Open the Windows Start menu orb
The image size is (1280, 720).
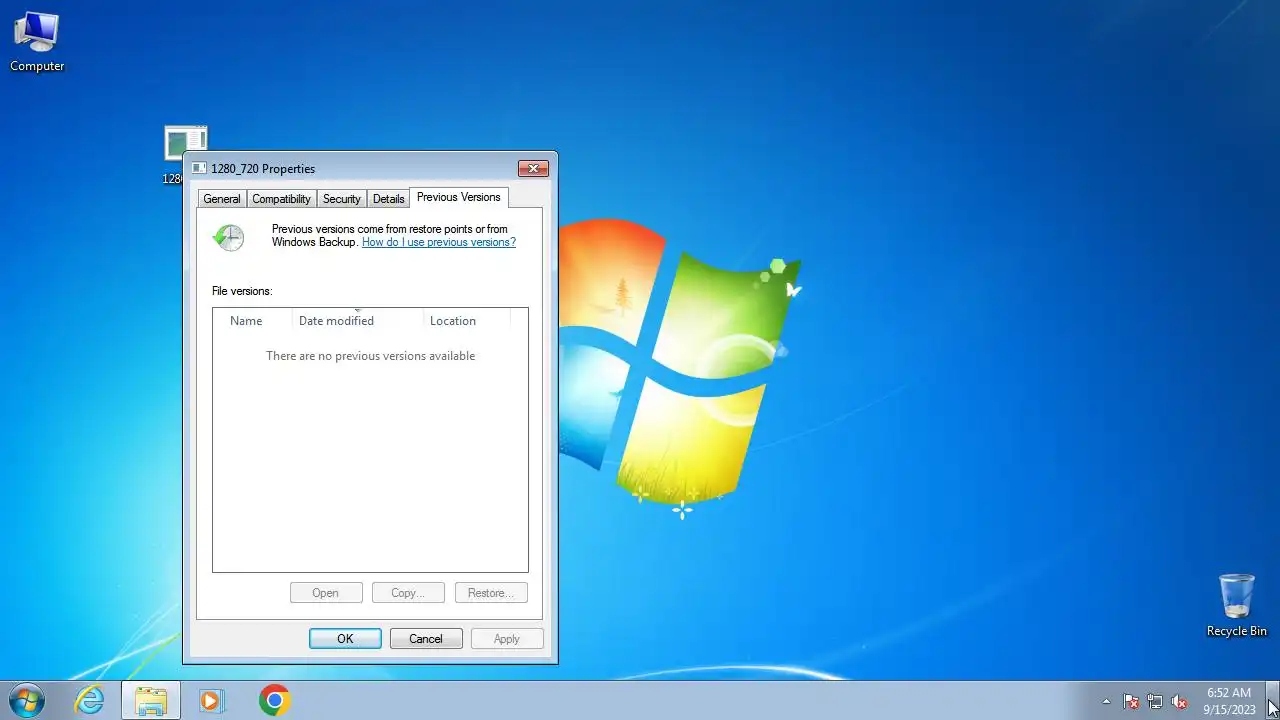27,700
